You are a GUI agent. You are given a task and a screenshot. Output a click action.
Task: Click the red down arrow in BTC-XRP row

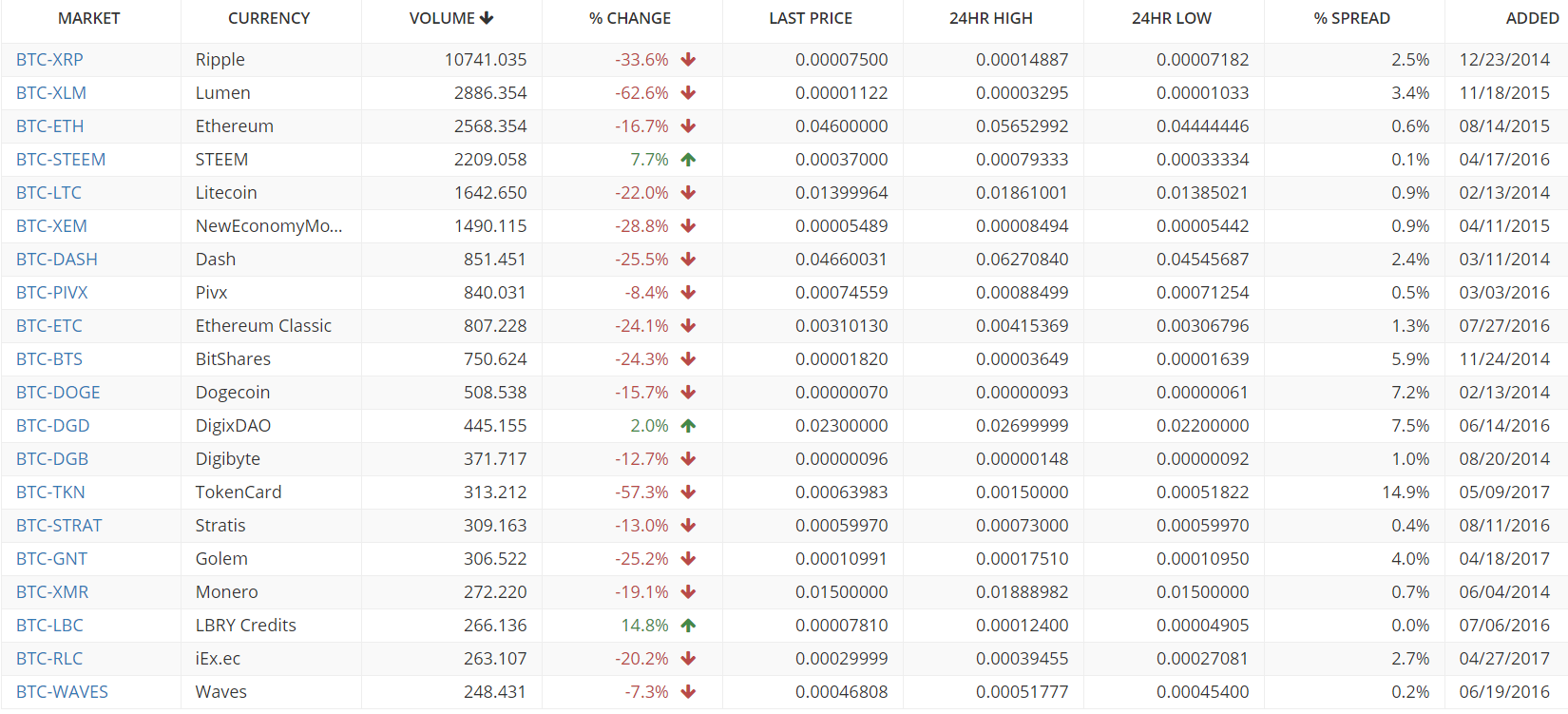(x=688, y=60)
